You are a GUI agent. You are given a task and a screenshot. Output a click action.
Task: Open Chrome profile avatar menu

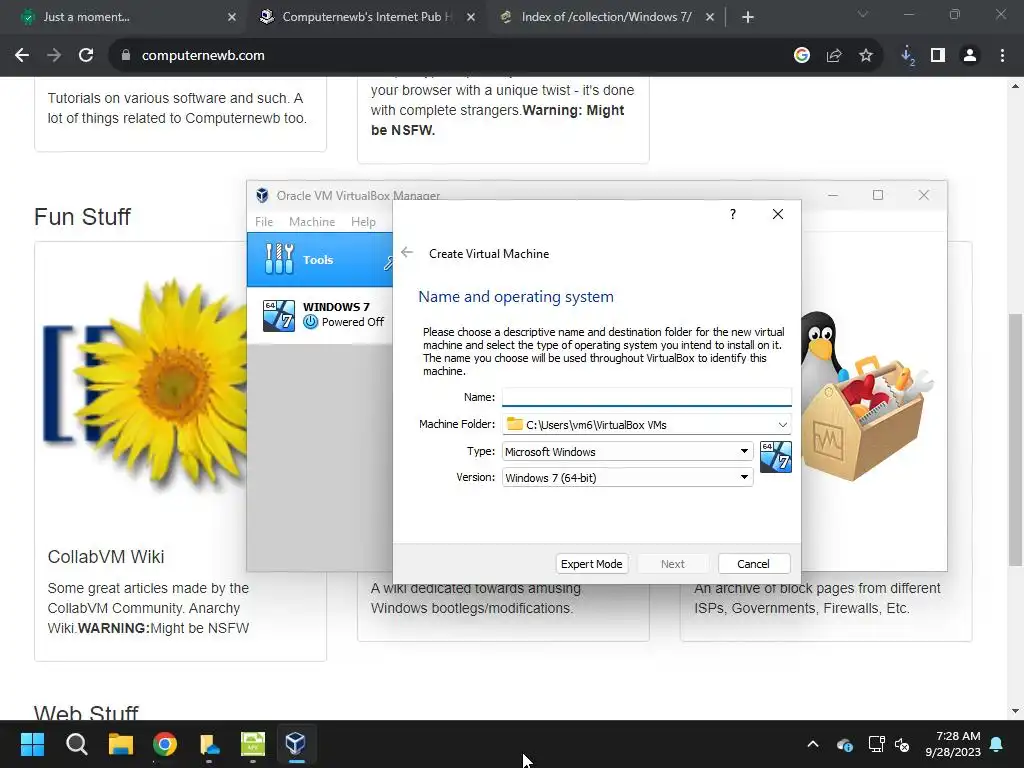coord(970,56)
